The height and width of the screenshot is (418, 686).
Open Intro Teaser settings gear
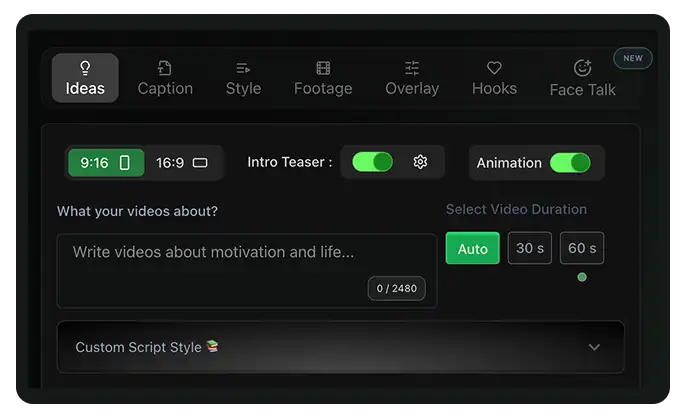coord(420,162)
